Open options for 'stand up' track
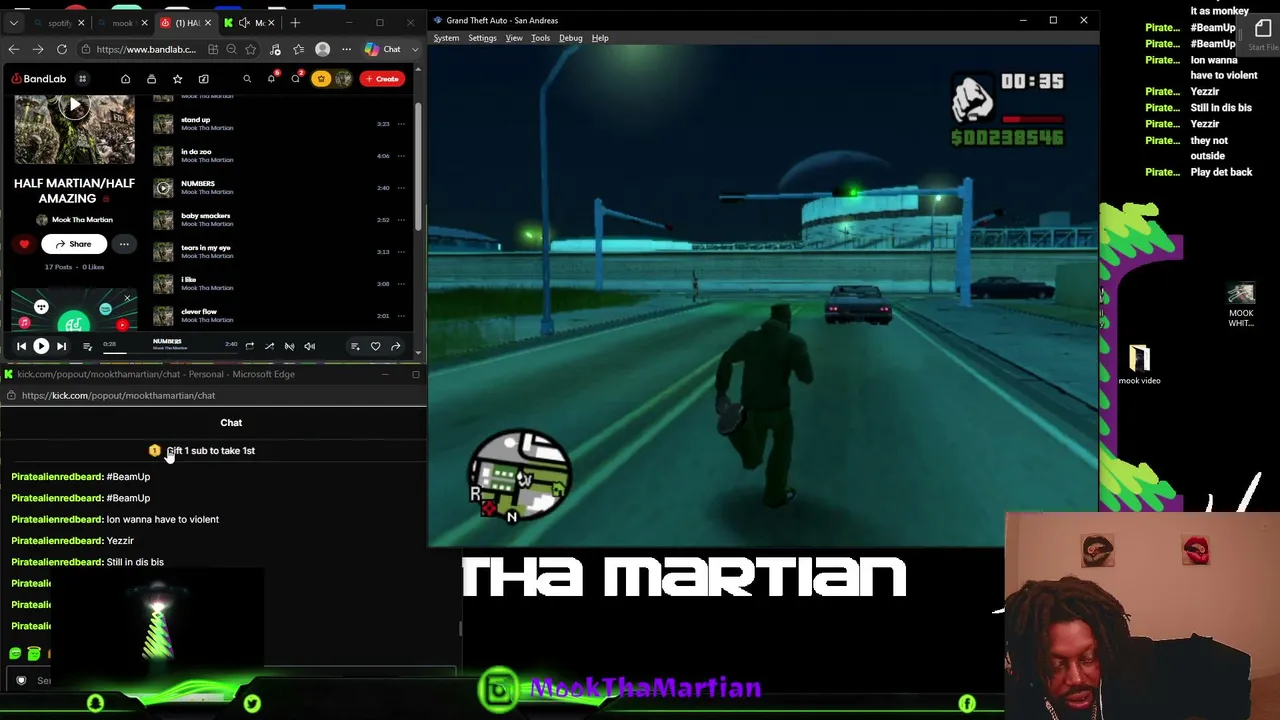The height and width of the screenshot is (720, 1280). [x=401, y=124]
